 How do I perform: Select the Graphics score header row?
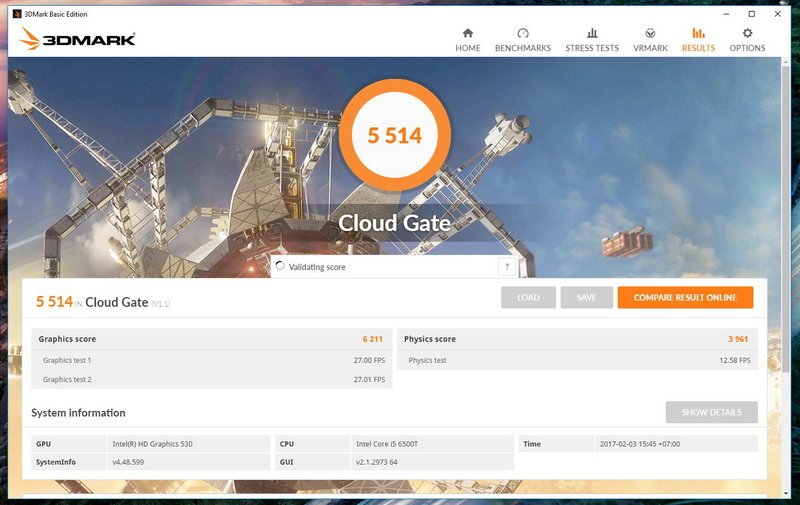211,339
